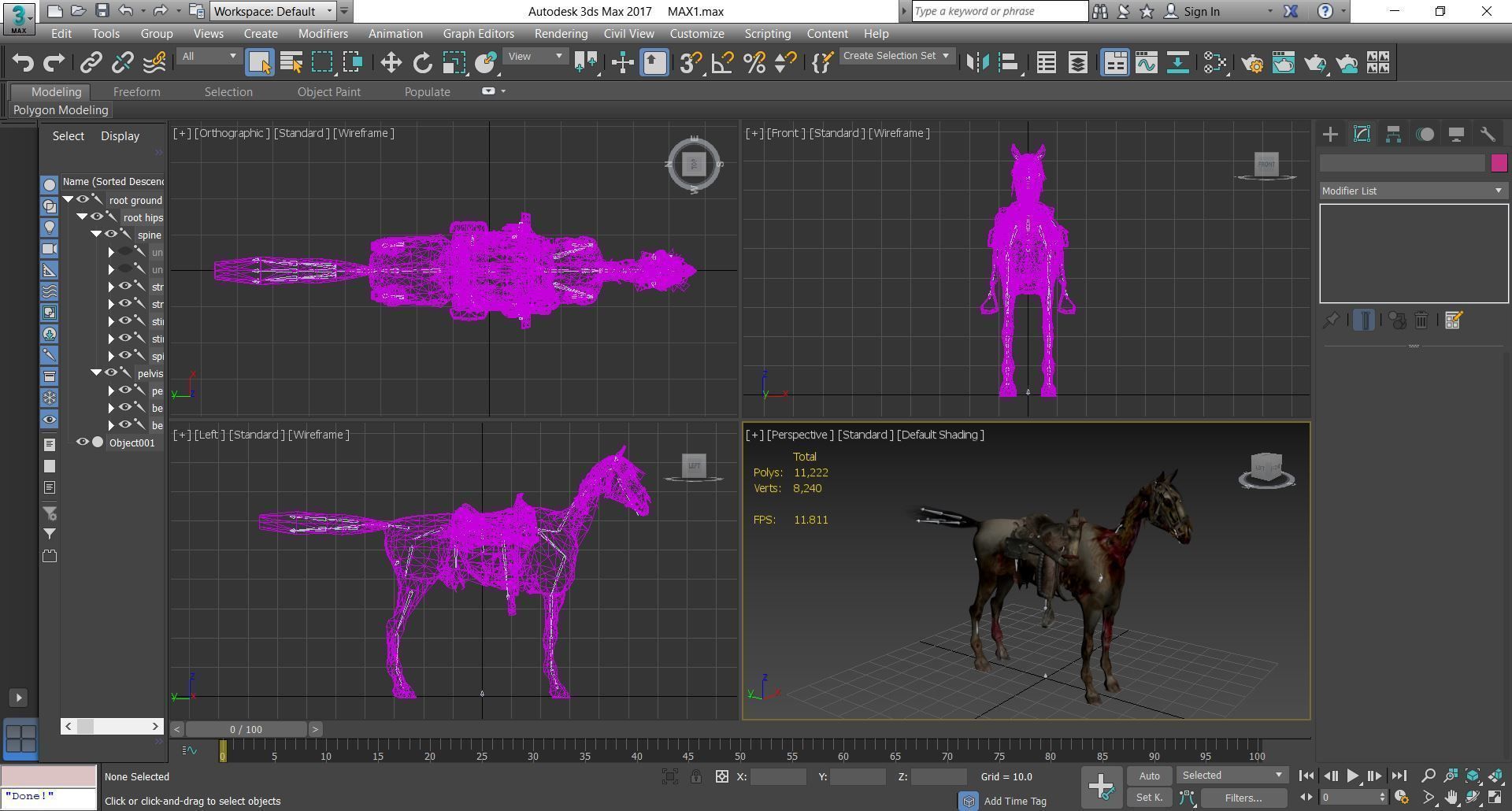This screenshot has height=811, width=1512.
Task: Click Remove modifier trash icon
Action: pos(1421,320)
